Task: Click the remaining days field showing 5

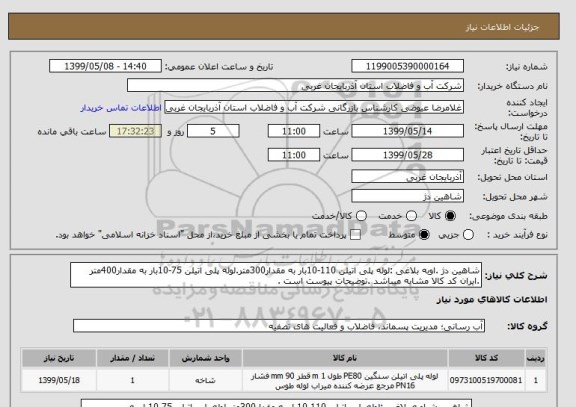Action: pos(213,131)
